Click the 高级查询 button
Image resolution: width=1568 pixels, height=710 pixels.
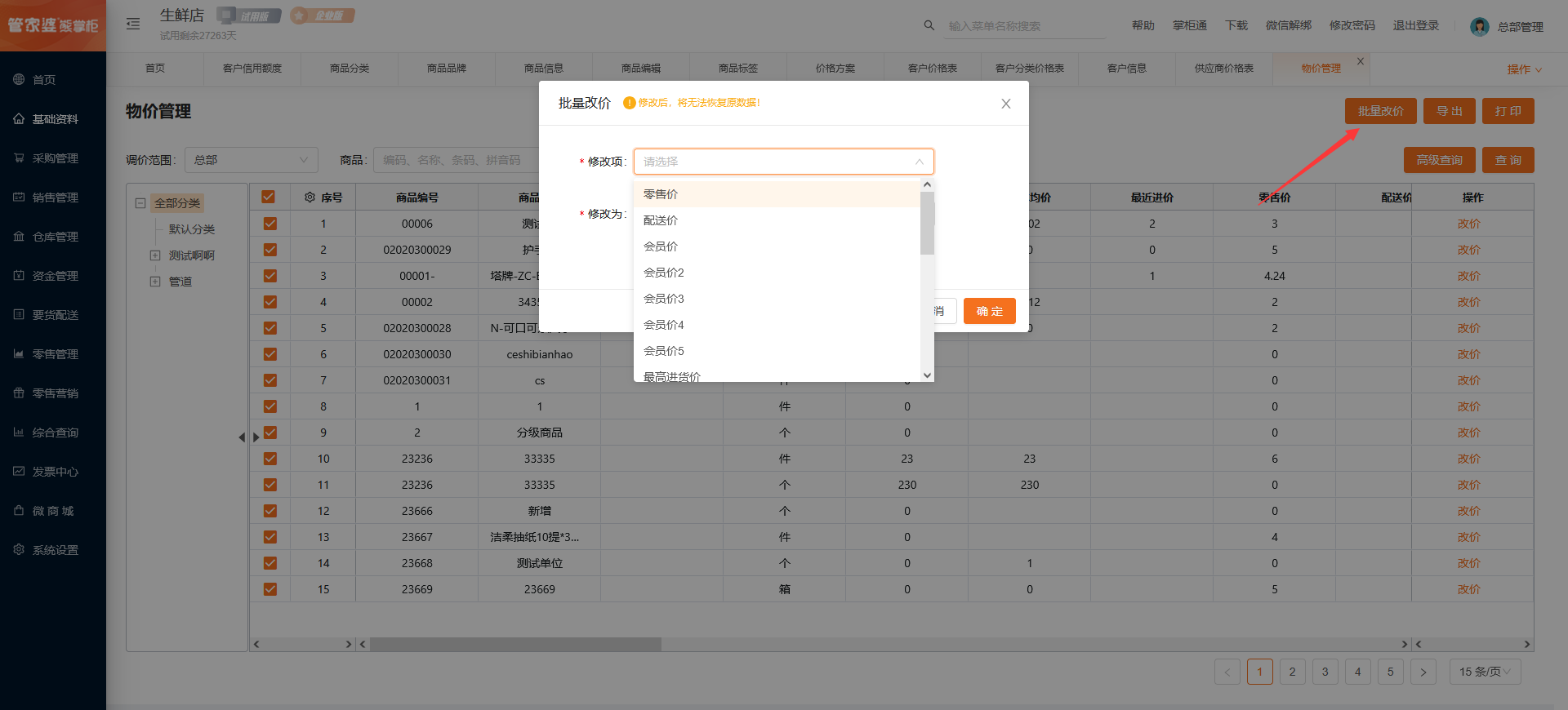click(x=1440, y=160)
